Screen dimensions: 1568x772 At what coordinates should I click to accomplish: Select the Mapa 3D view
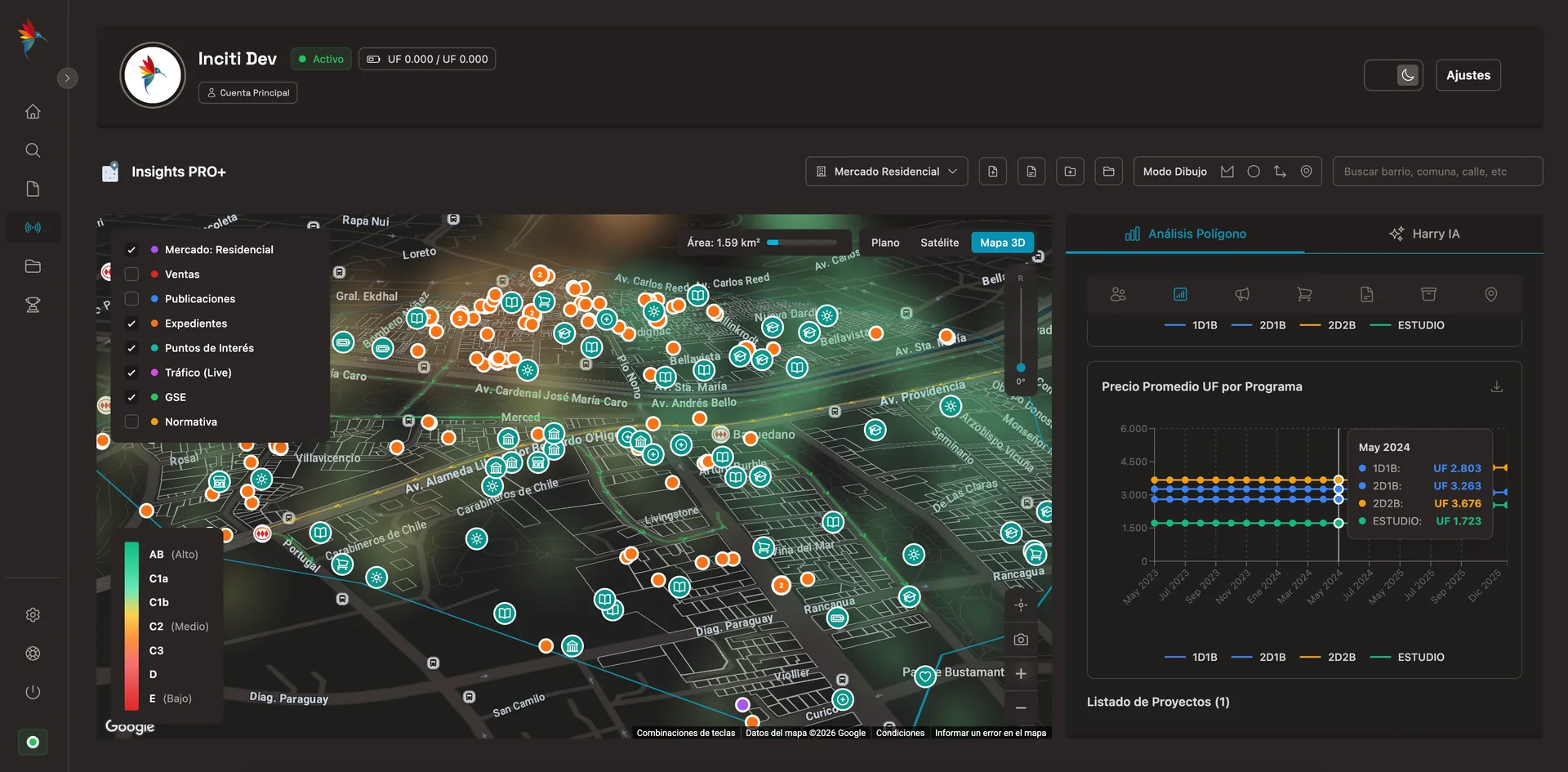[x=1002, y=243]
